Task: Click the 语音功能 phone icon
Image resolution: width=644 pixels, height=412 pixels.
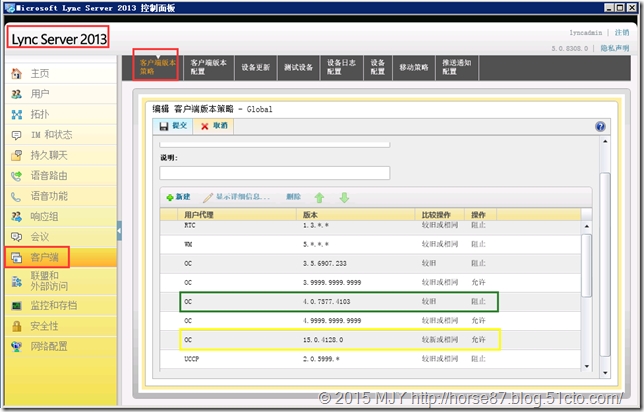Action: 16,196
